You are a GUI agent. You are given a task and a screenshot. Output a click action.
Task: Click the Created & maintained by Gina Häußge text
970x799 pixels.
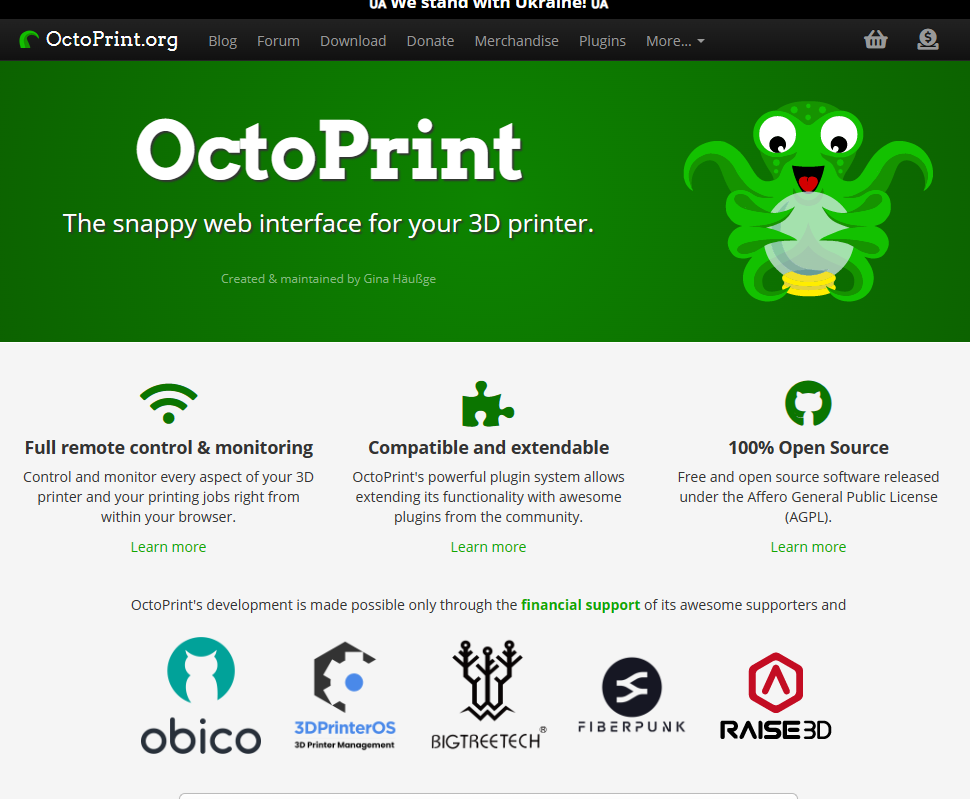[328, 279]
